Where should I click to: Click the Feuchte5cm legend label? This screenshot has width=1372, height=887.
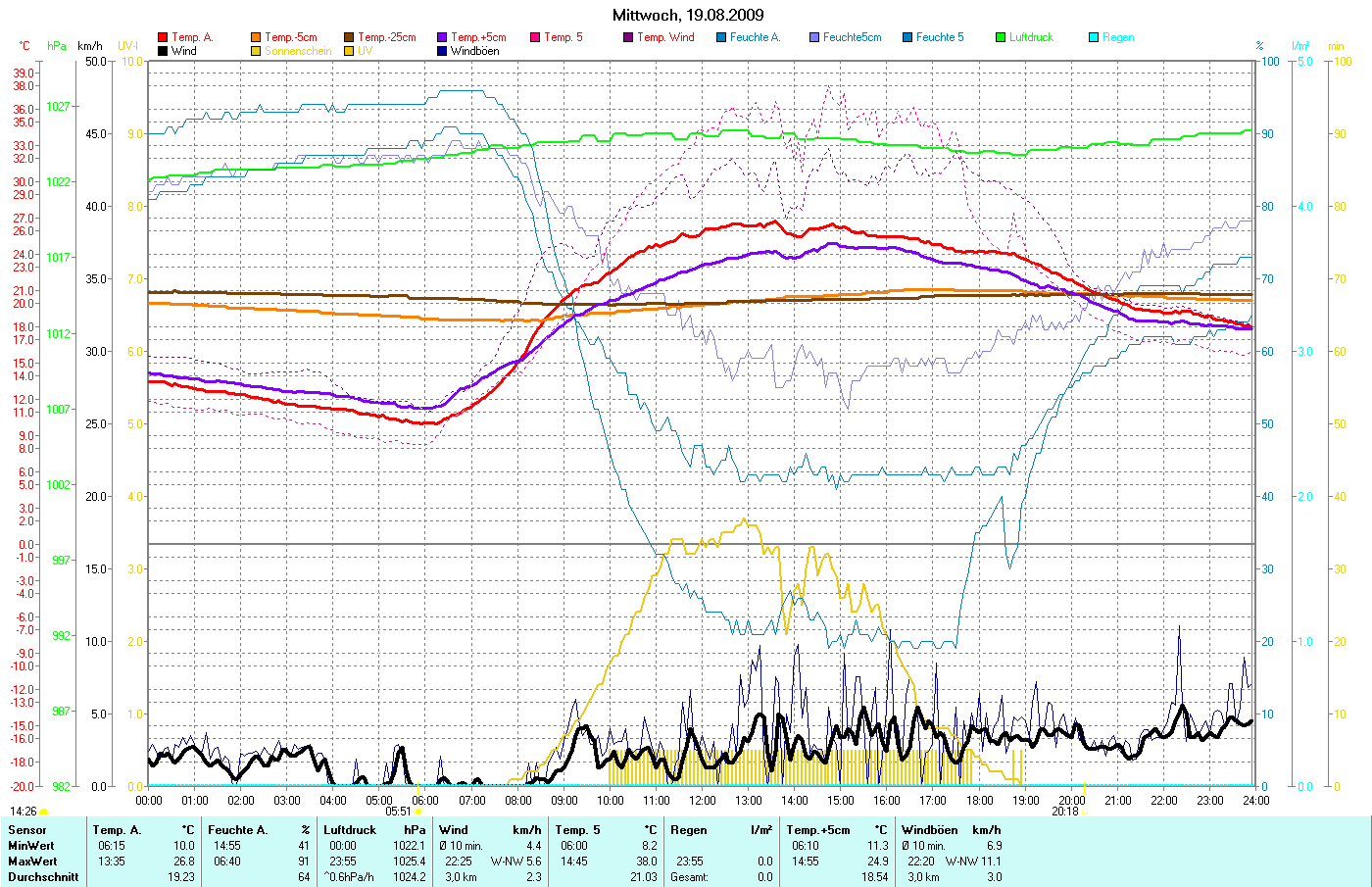coord(852,37)
